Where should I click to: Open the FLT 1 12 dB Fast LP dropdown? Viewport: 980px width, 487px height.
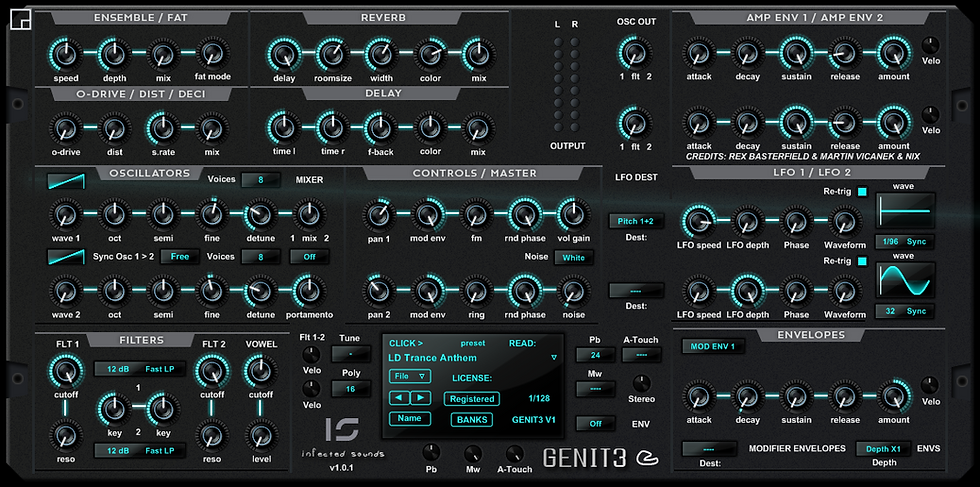tap(140, 369)
